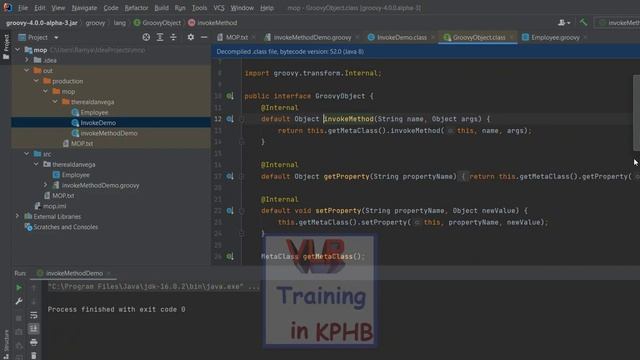The width and height of the screenshot is (640, 360).
Task: Collapse the therealdanvega folder under out
Action: tap(55, 102)
